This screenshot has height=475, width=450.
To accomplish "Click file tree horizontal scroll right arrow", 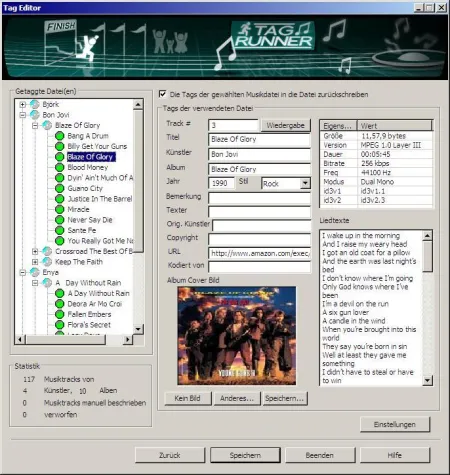I will click(x=127, y=339).
